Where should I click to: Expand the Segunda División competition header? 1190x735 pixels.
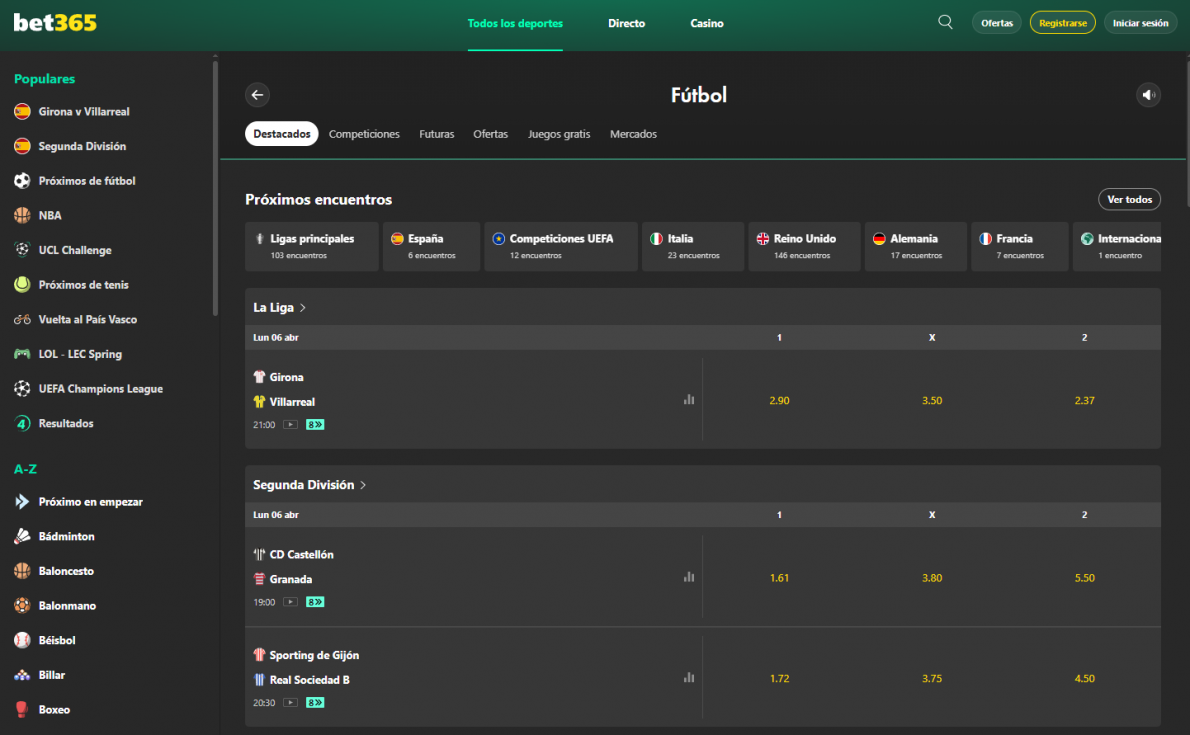pos(310,485)
